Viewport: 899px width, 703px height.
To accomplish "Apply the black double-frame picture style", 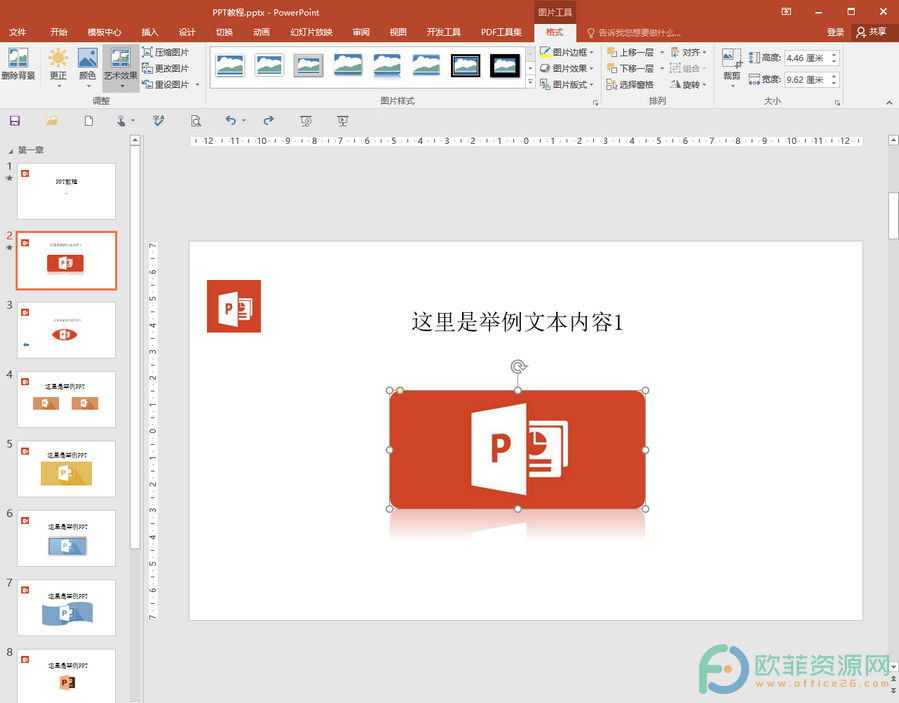I will (x=466, y=65).
